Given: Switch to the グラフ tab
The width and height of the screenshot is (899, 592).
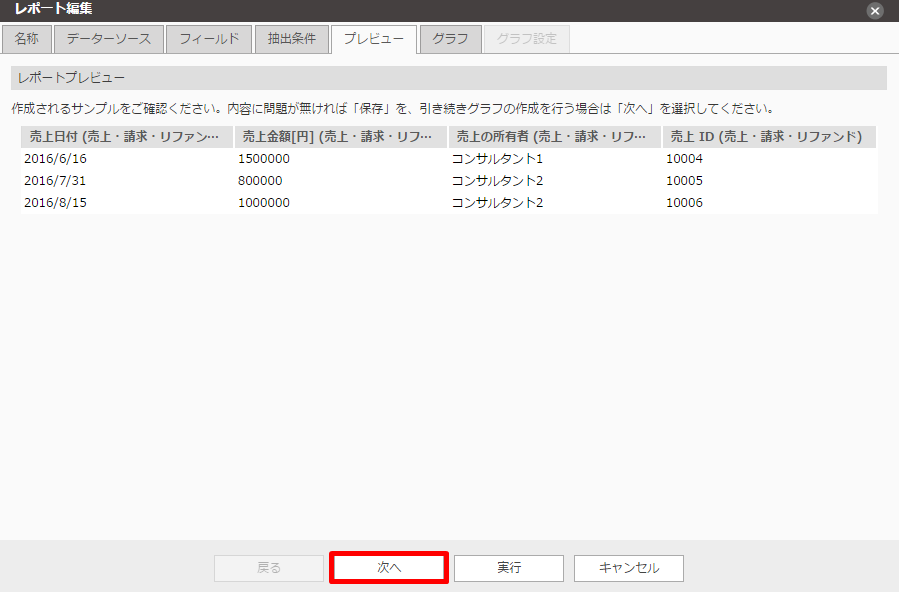Looking at the screenshot, I should coord(450,39).
